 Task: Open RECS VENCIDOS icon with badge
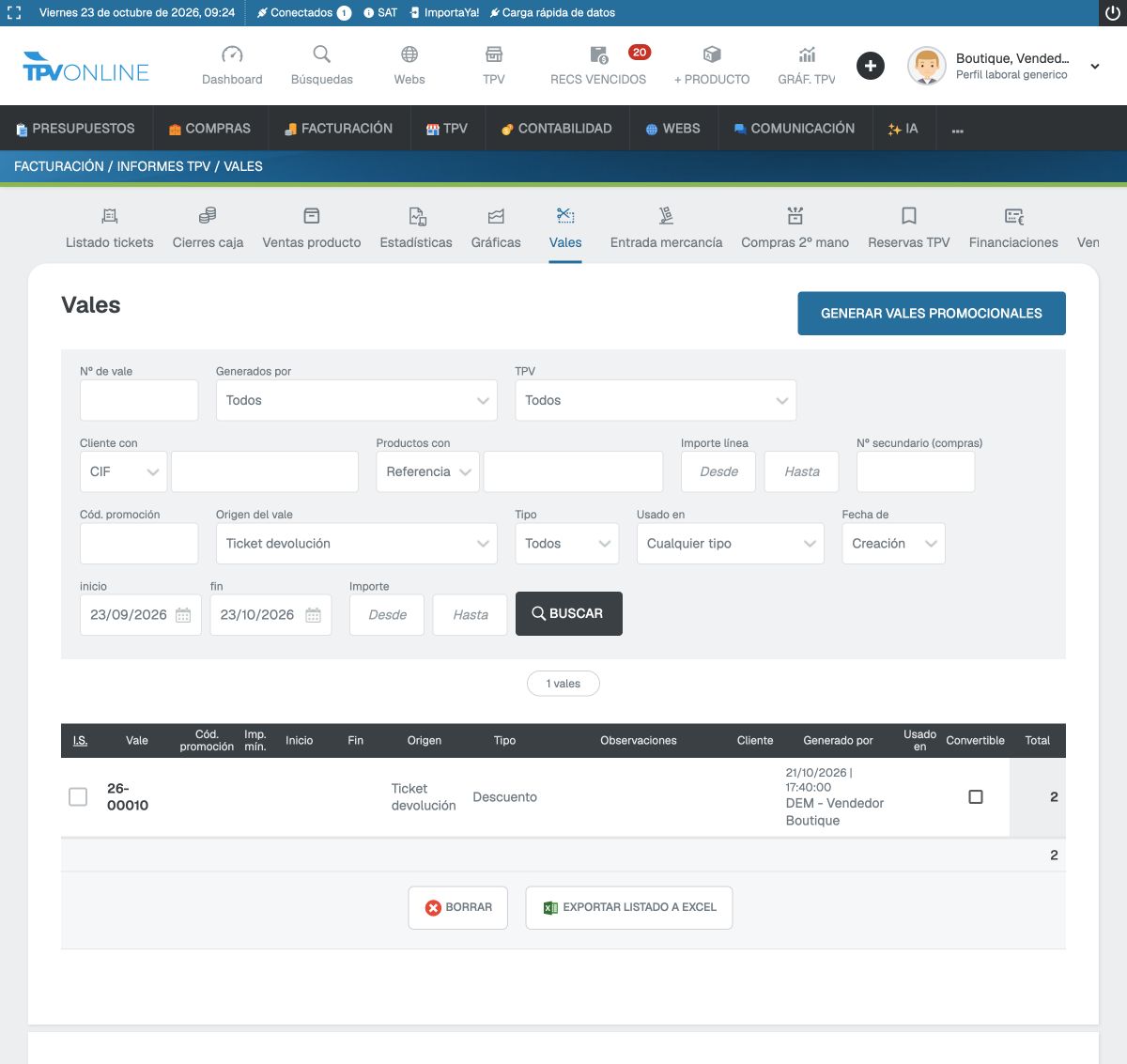[598, 54]
